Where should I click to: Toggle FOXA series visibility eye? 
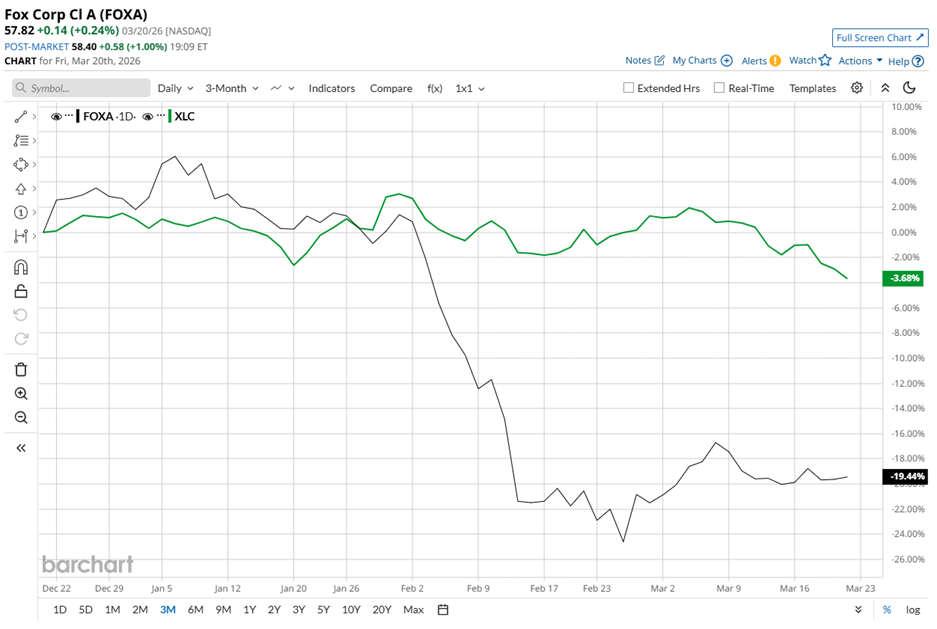click(56, 116)
